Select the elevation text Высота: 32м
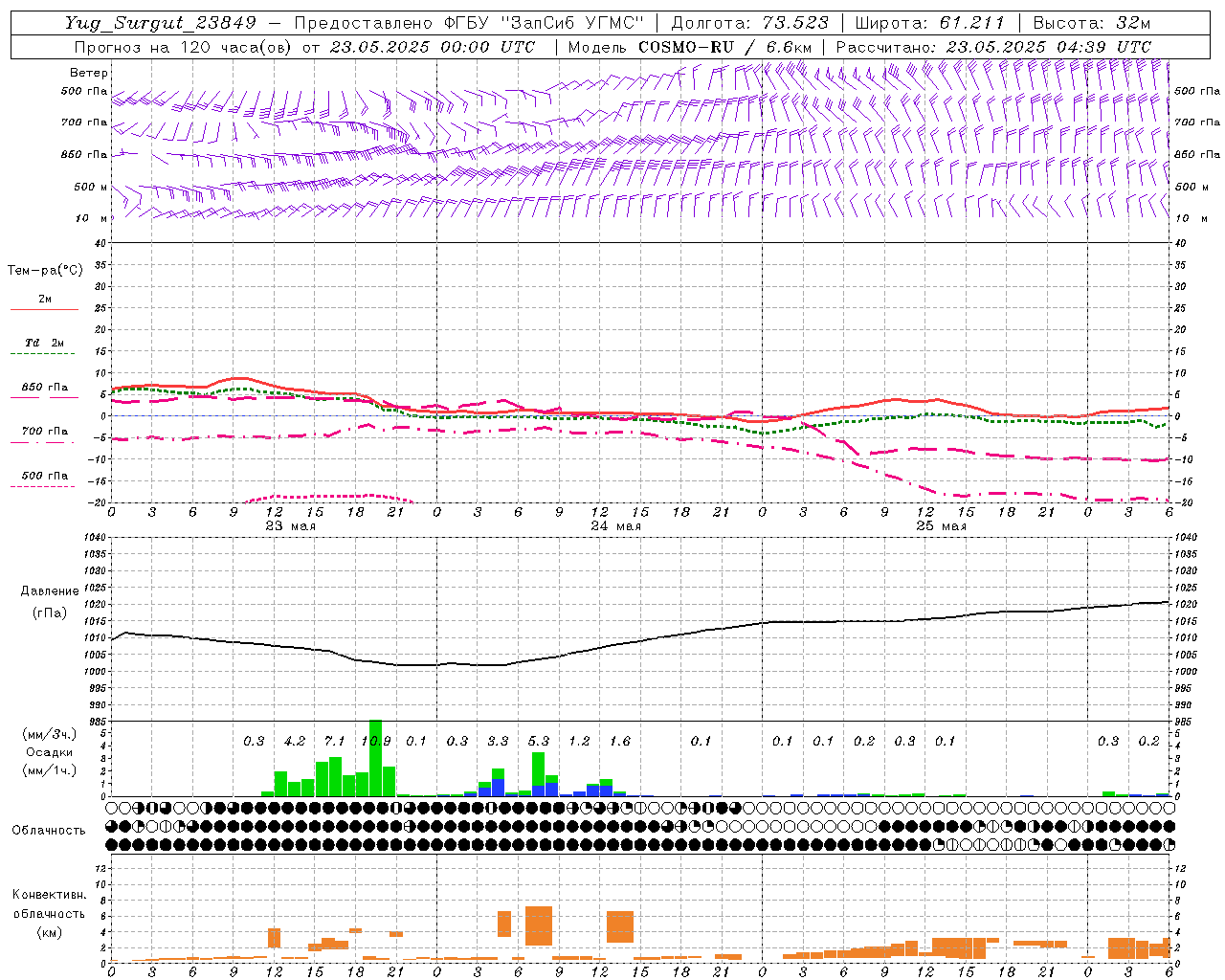 coord(1091,23)
